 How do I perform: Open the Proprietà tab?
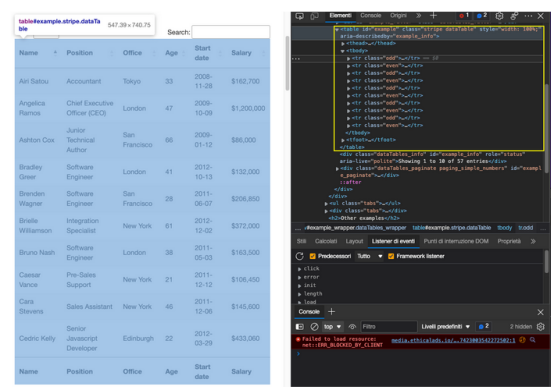(509, 241)
